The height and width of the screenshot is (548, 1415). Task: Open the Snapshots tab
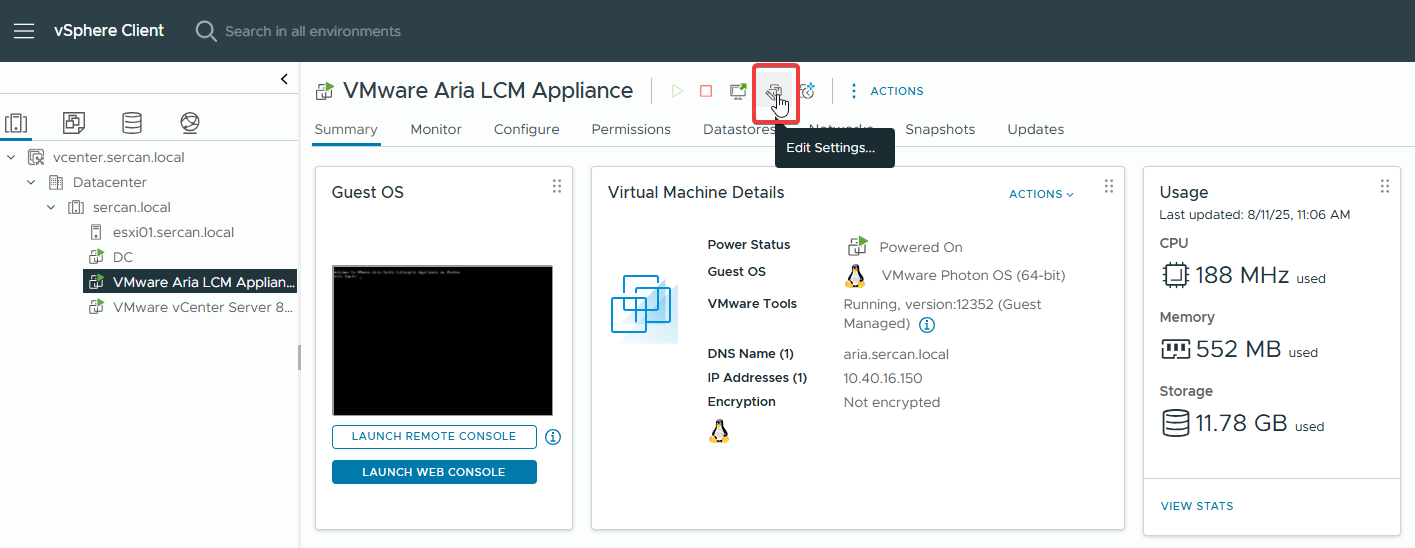(940, 129)
